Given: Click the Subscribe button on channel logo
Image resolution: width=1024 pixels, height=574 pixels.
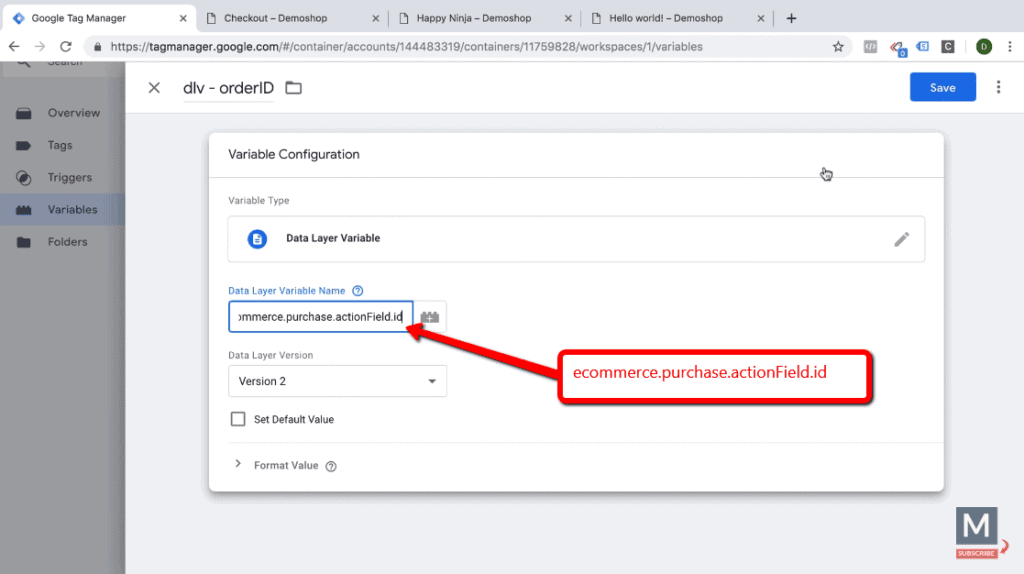Looking at the screenshot, I should click(x=976, y=553).
